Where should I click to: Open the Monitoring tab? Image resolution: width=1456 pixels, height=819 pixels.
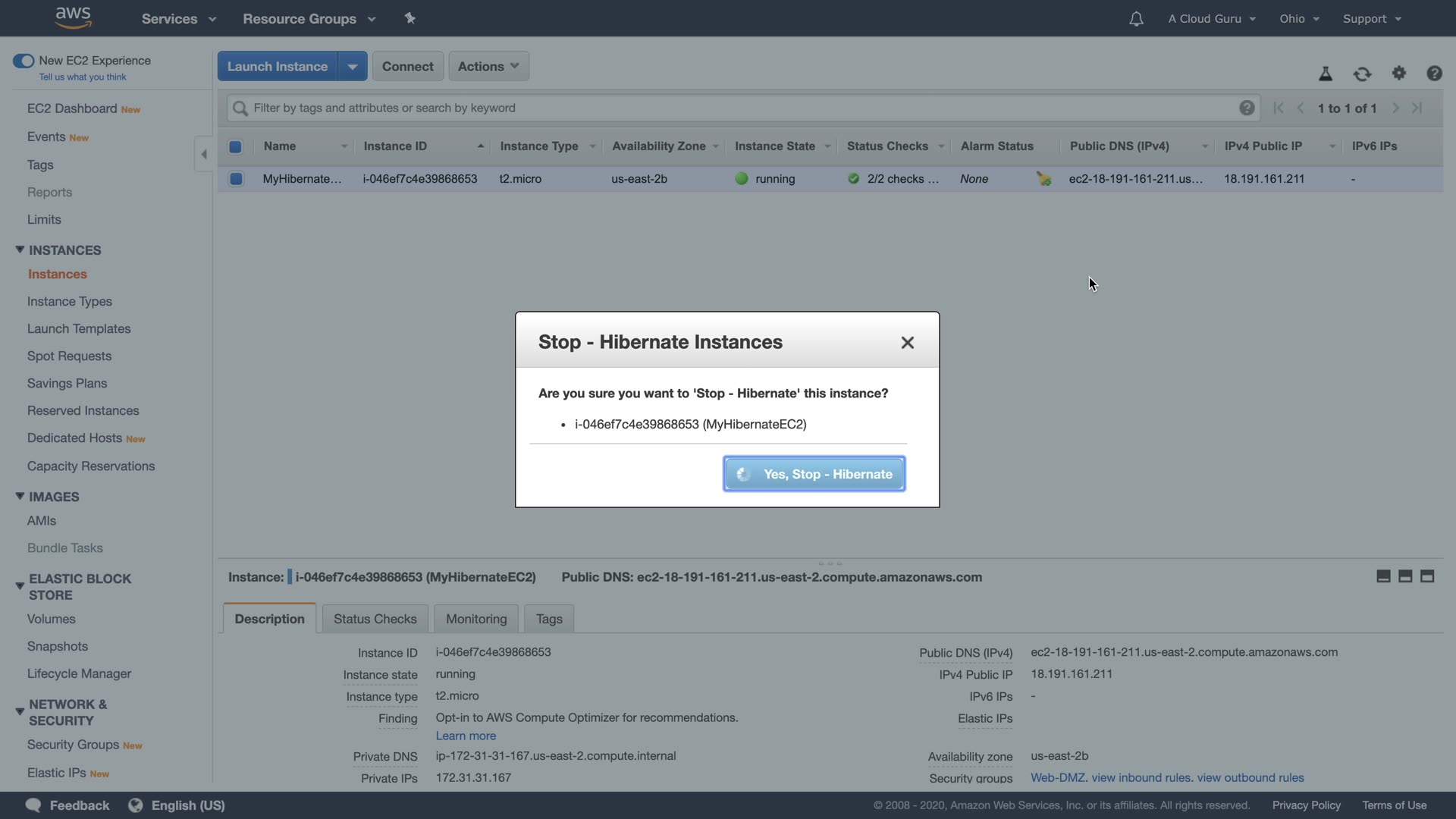click(476, 619)
